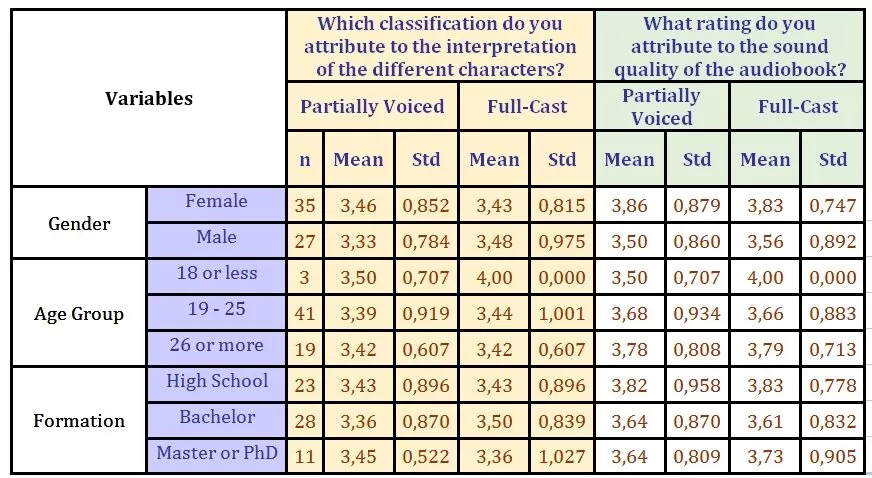Select the character interpretation question header
Viewport: 872px width, 478px height.
(440, 46)
